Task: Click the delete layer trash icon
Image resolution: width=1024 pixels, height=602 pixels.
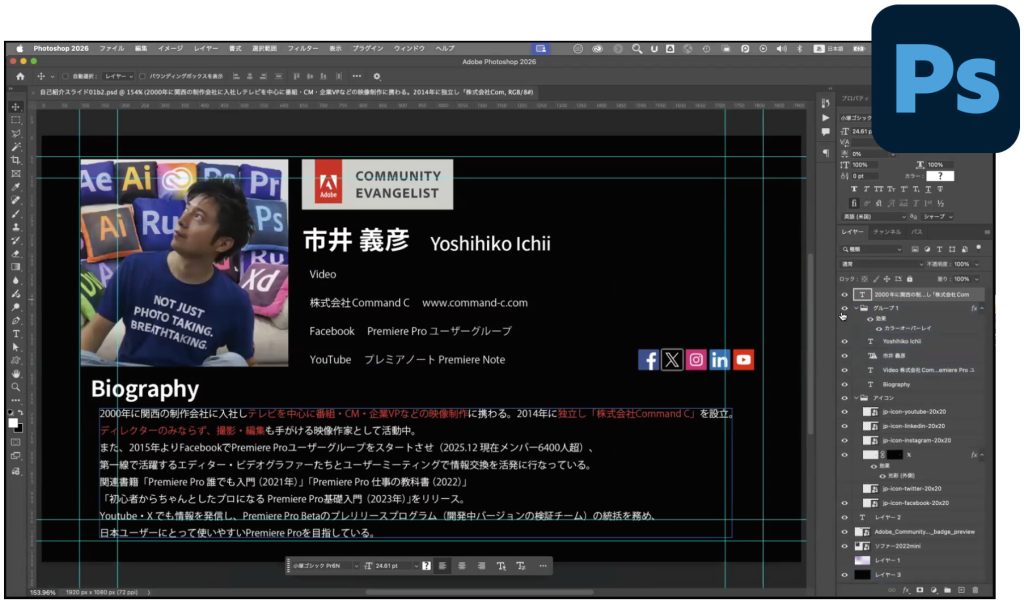Action: (975, 590)
